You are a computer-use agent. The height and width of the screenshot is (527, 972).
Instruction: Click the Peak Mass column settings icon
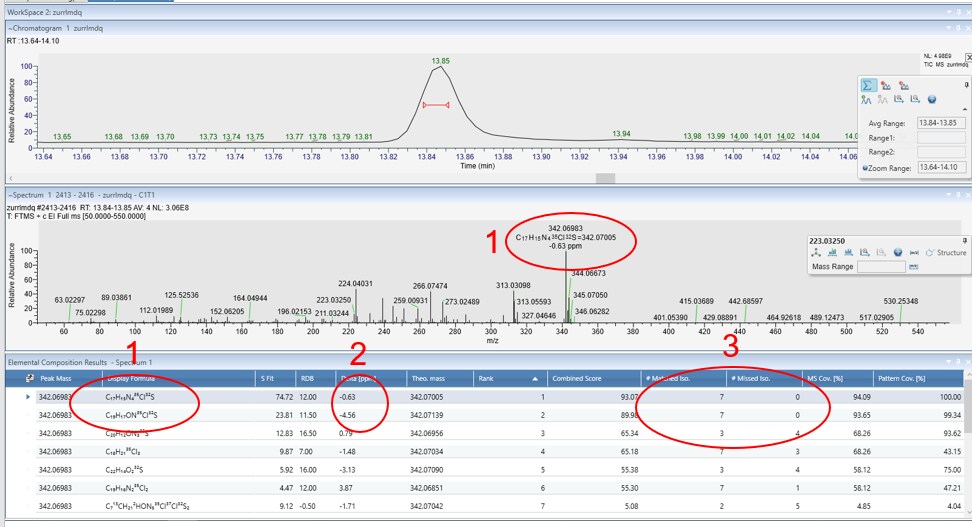(16, 378)
